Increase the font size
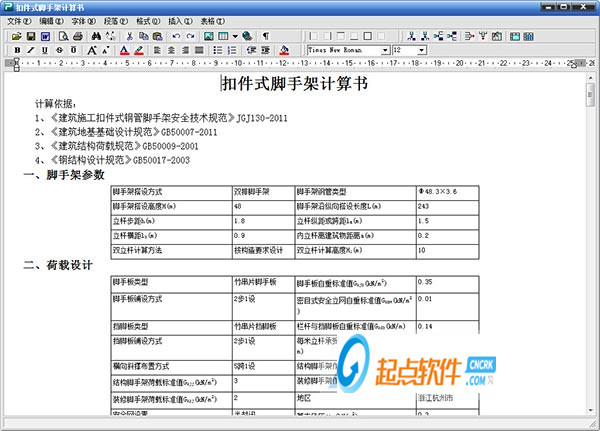This screenshot has width=600, height=431. pyautogui.click(x=92, y=50)
